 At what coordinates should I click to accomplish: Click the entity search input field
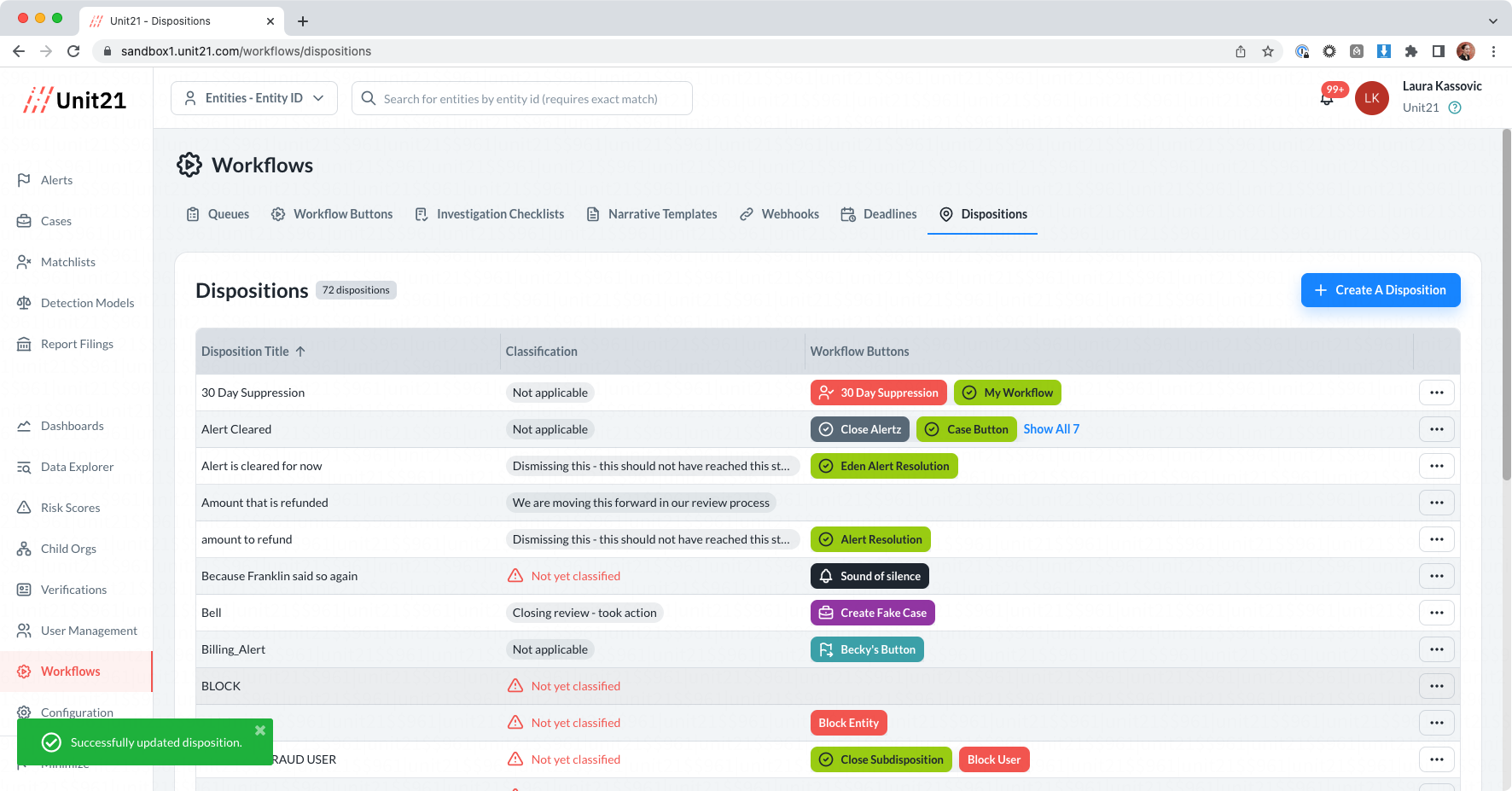(522, 98)
